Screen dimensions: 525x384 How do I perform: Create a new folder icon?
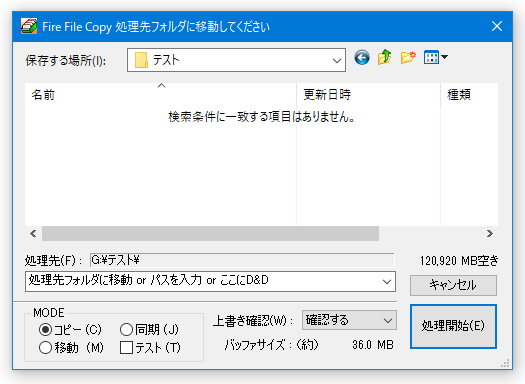pyautogui.click(x=408, y=58)
